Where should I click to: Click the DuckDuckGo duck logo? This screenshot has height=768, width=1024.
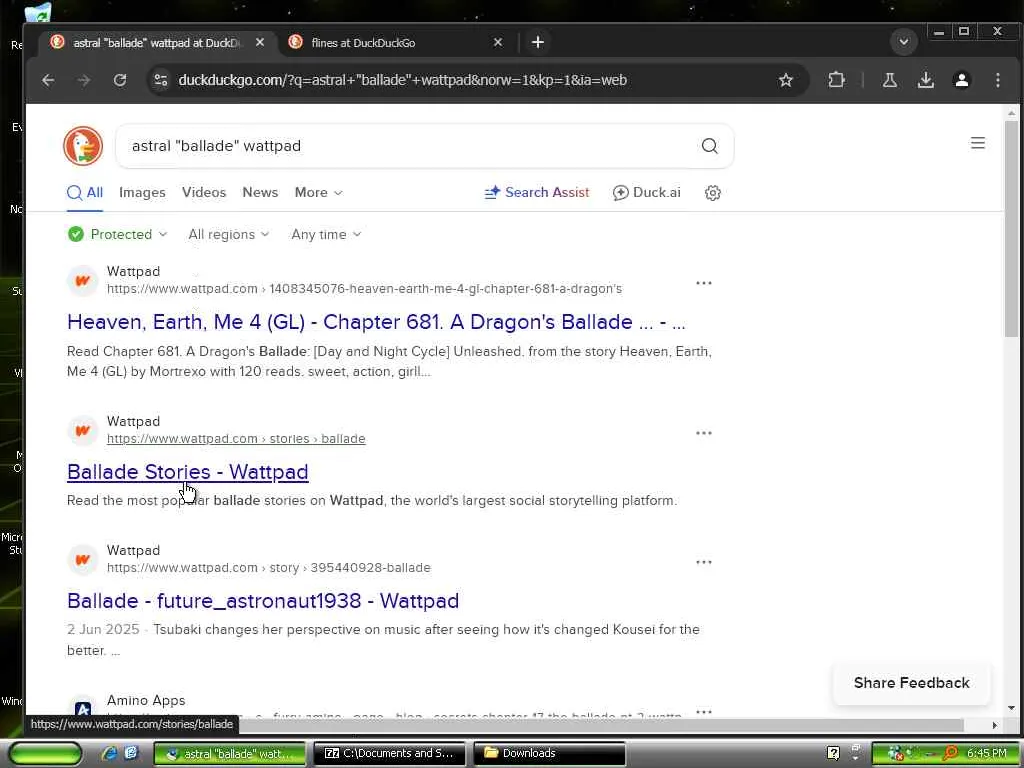coord(83,146)
